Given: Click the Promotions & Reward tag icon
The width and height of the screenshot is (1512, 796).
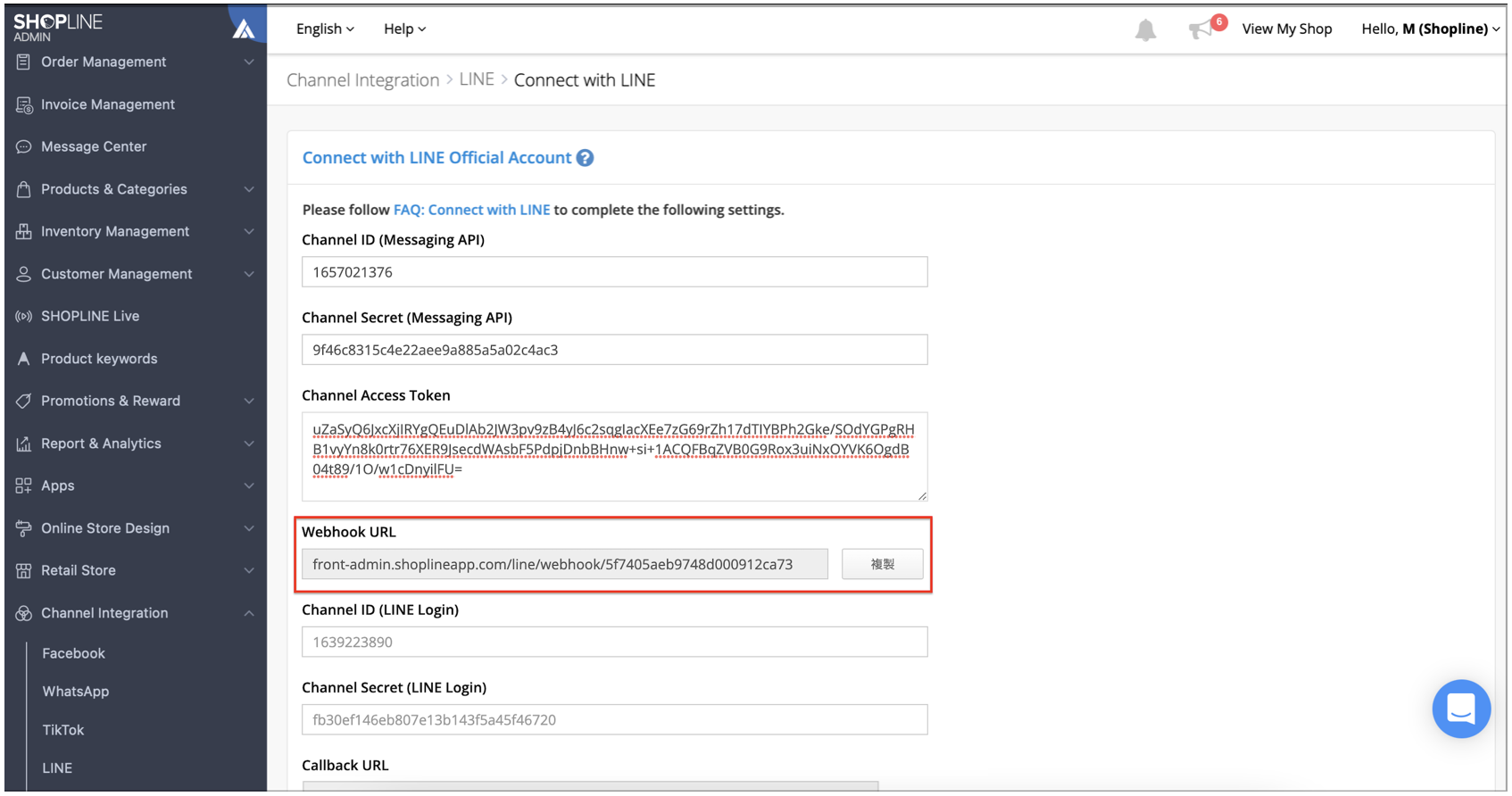Looking at the screenshot, I should tap(23, 401).
